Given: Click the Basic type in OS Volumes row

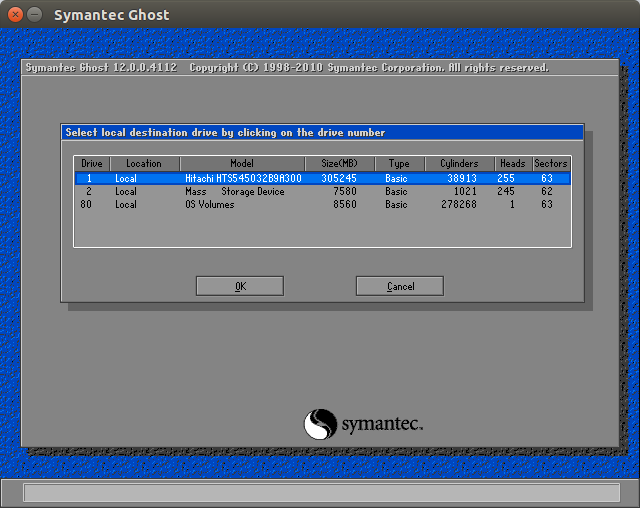Looking at the screenshot, I should [x=396, y=204].
